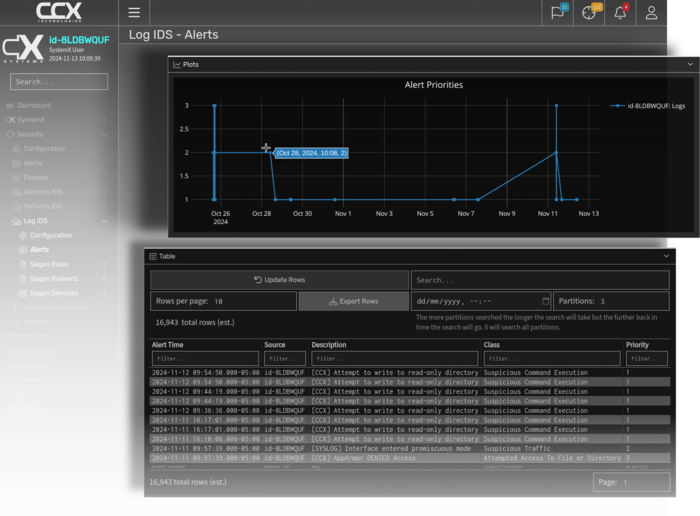Viewport: 700px width, 516px height.
Task: Open the user profile icon
Action: click(x=652, y=13)
